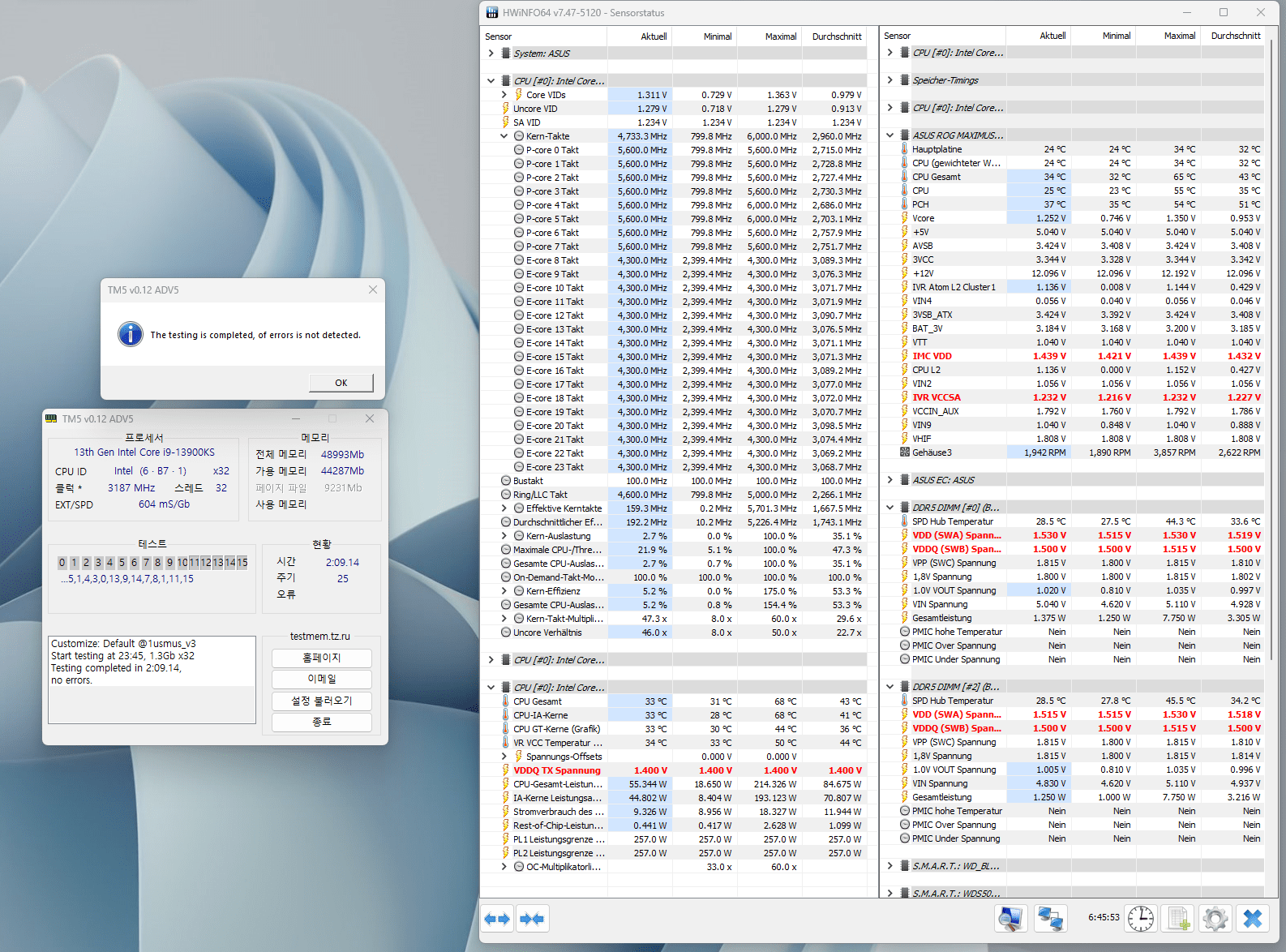This screenshot has width=1286, height=952.
Task: Expand the Spannungs-Offsets row
Action: [504, 757]
